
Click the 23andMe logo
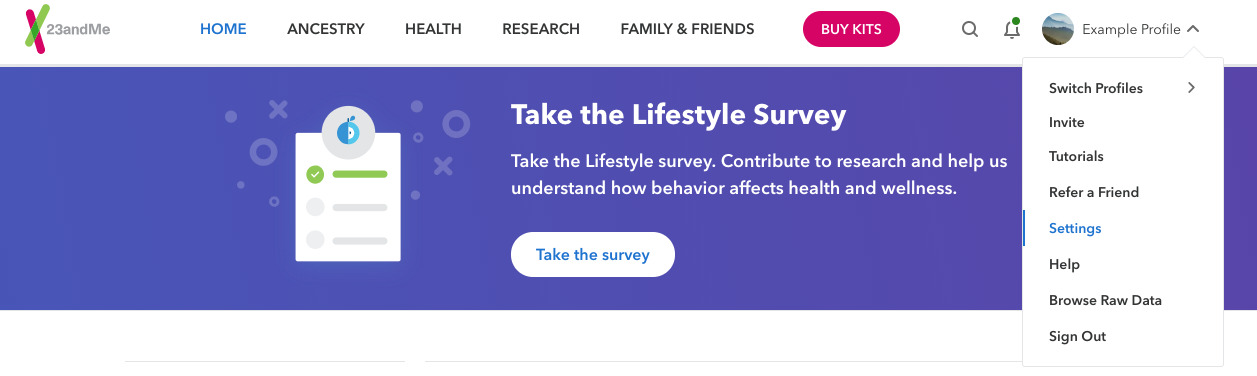tap(67, 30)
